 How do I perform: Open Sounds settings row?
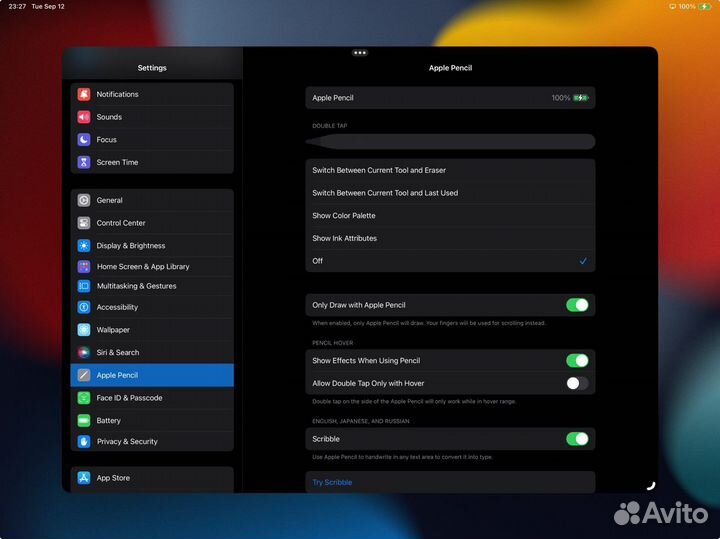[152, 117]
